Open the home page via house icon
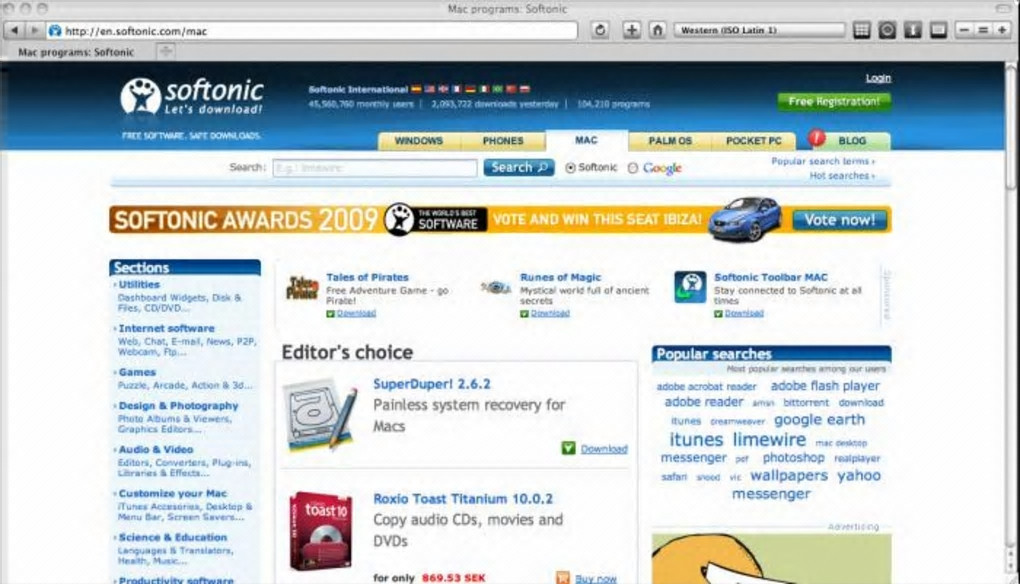Image resolution: width=1020 pixels, height=584 pixels. pyautogui.click(x=657, y=30)
